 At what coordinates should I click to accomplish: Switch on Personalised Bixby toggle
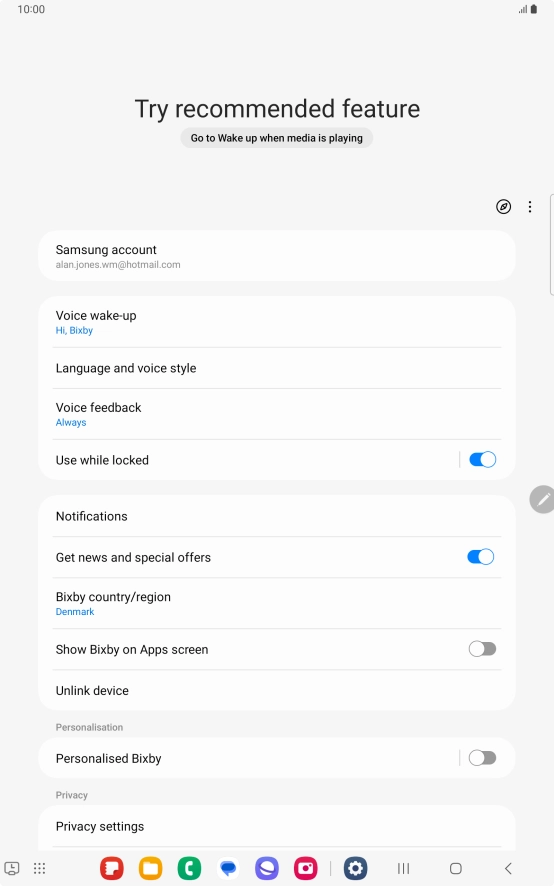coord(482,758)
